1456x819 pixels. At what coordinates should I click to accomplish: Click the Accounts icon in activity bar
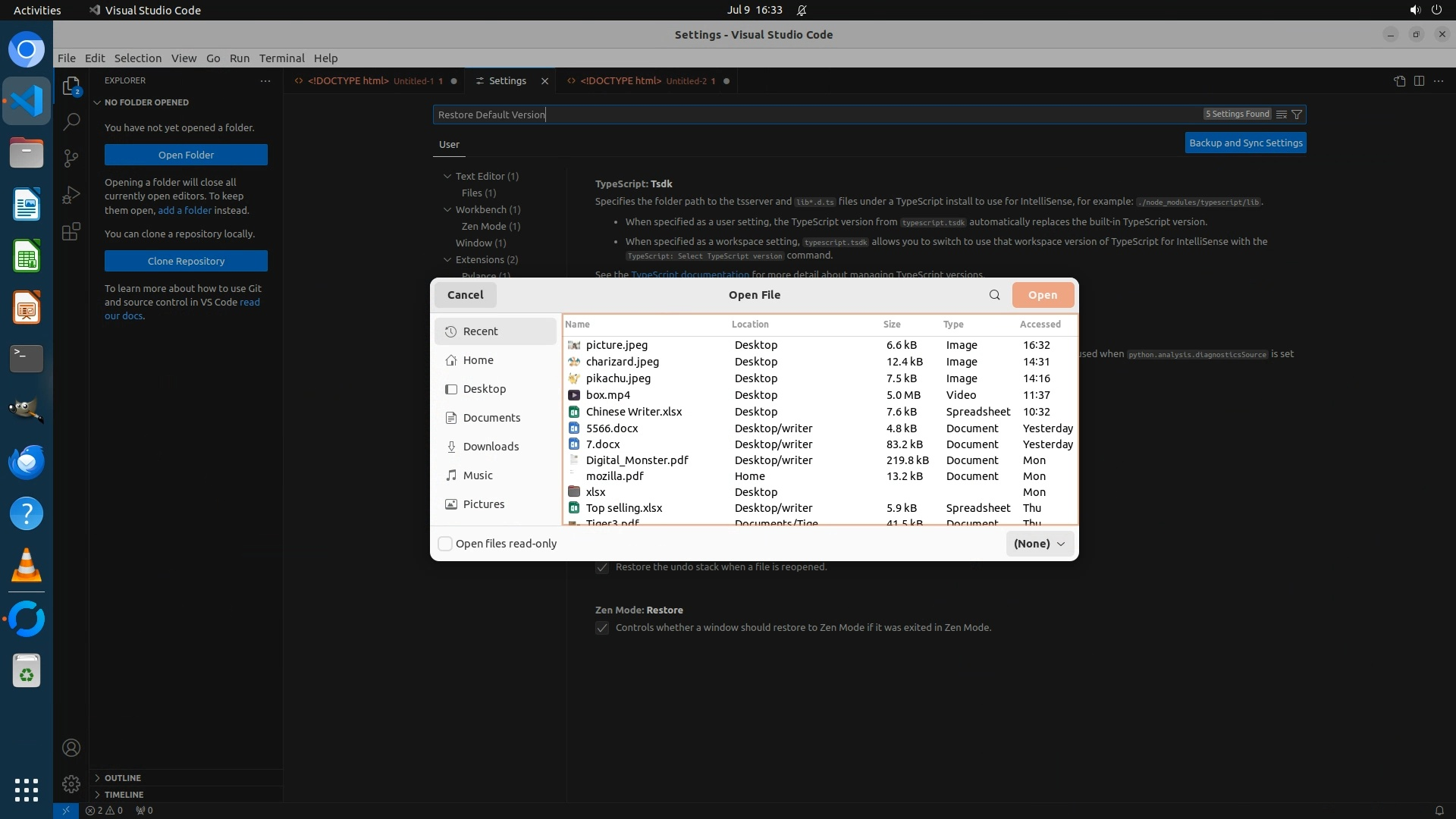[71, 748]
